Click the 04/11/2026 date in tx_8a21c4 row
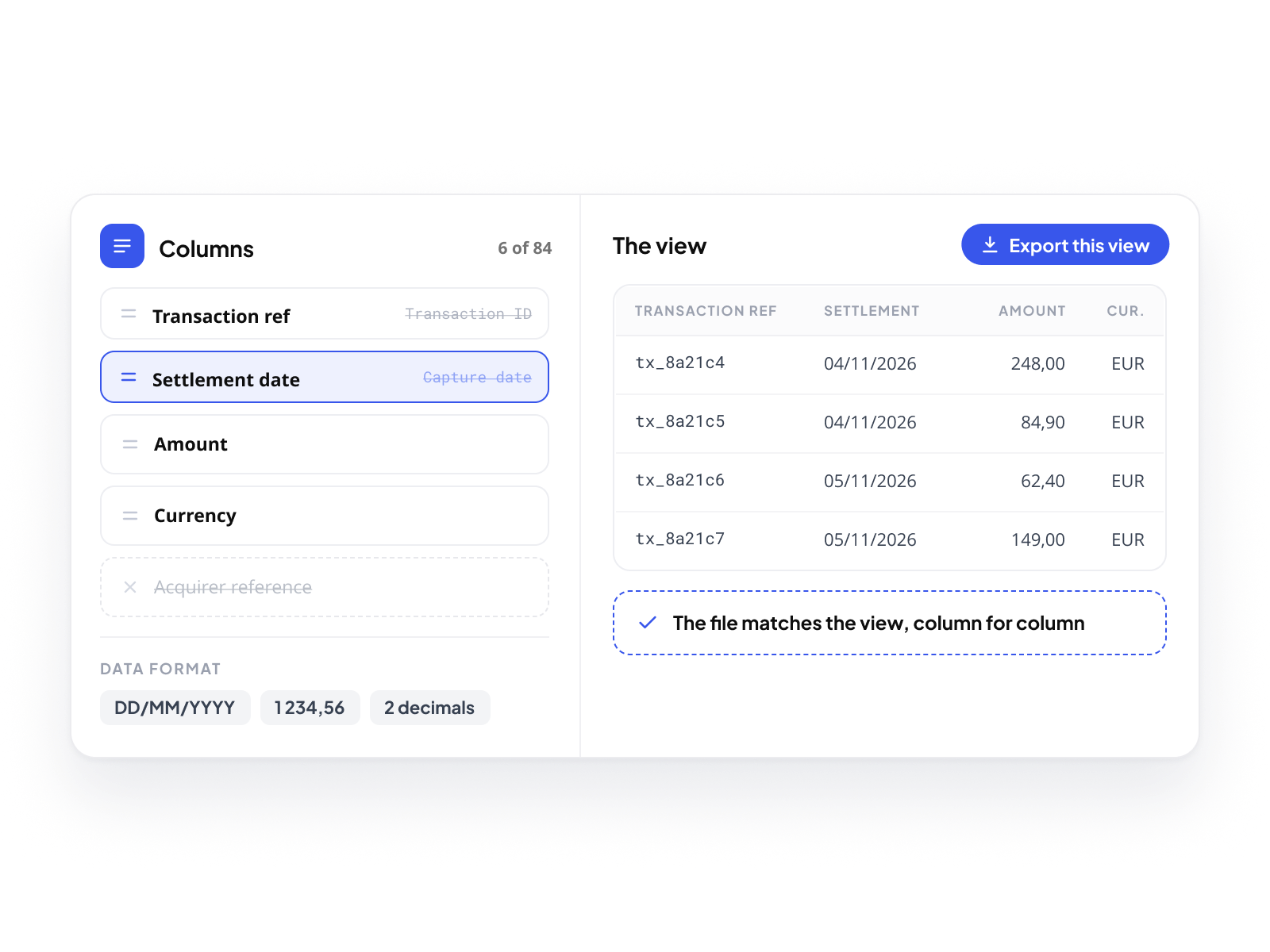Viewport: 1270px width, 952px height. 870,363
